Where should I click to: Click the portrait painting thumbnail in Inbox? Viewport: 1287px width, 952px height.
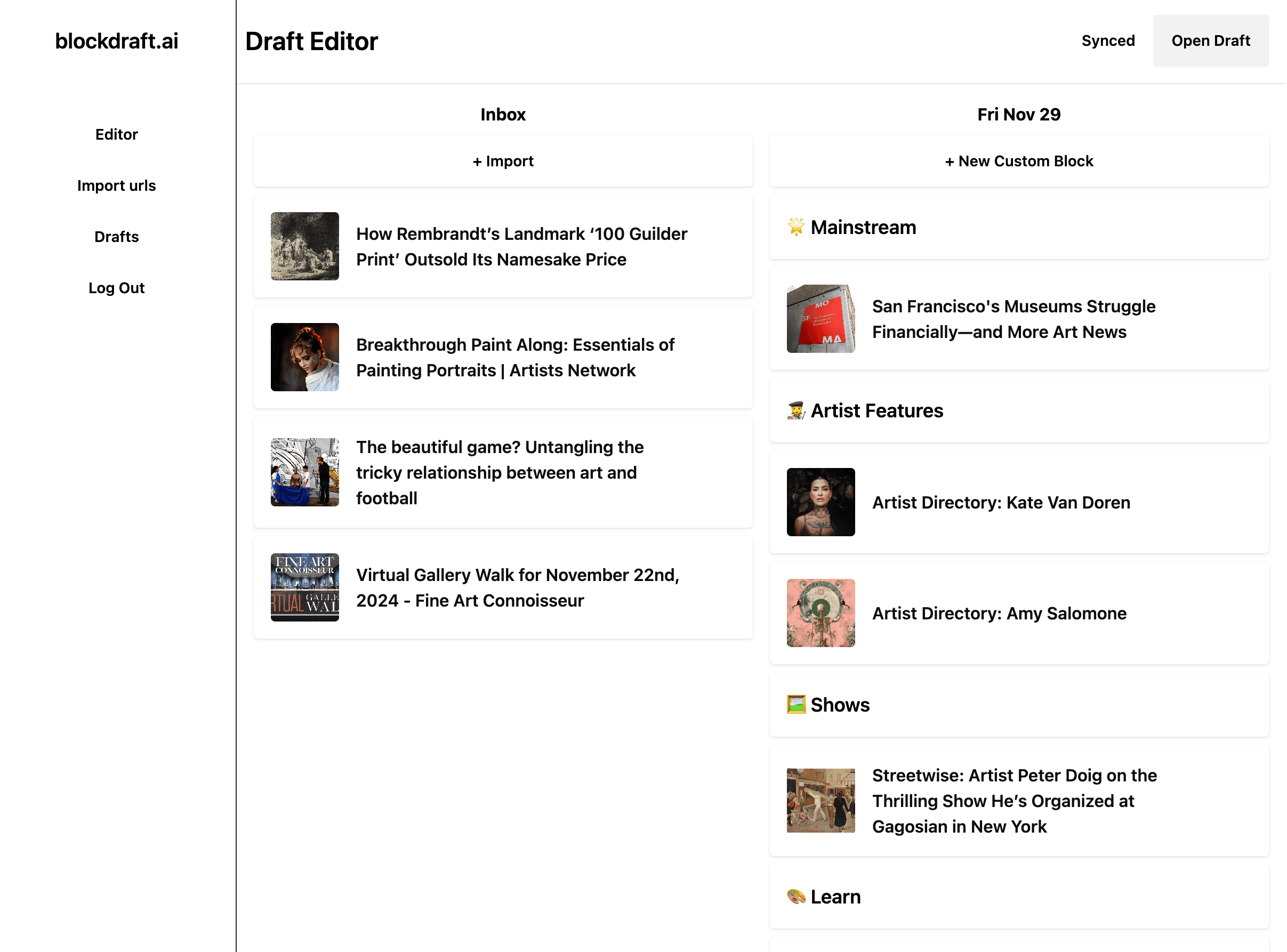click(305, 357)
